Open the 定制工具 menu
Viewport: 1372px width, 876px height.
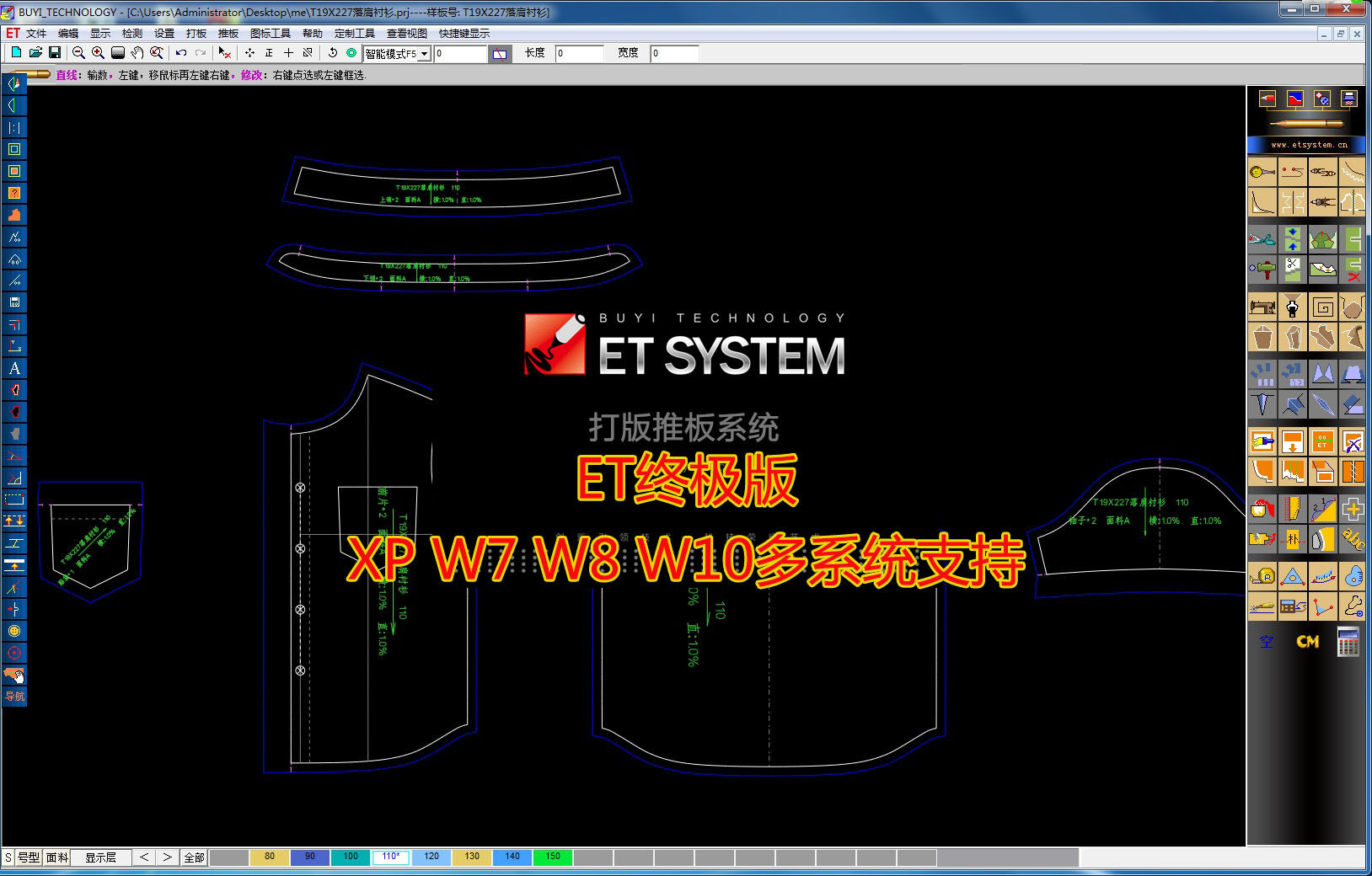click(x=355, y=34)
